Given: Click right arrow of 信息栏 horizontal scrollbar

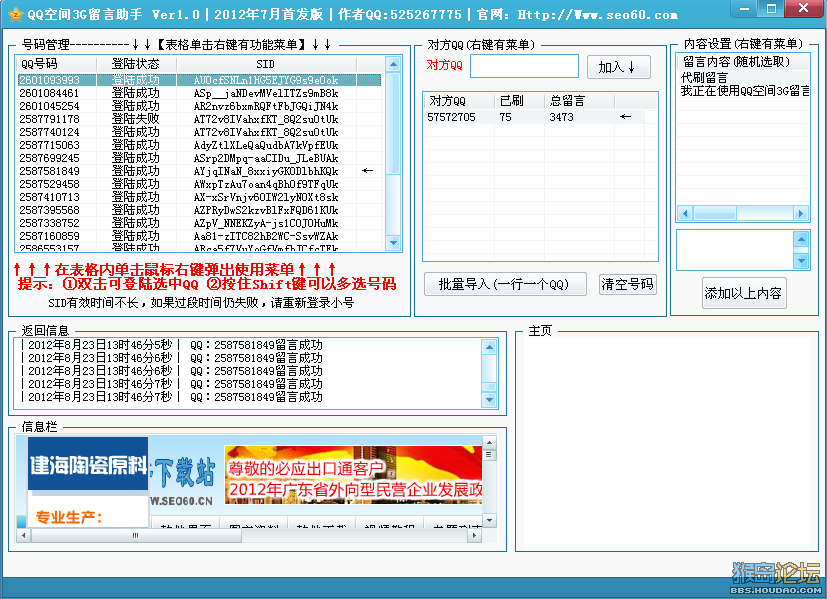Looking at the screenshot, I should (x=474, y=535).
